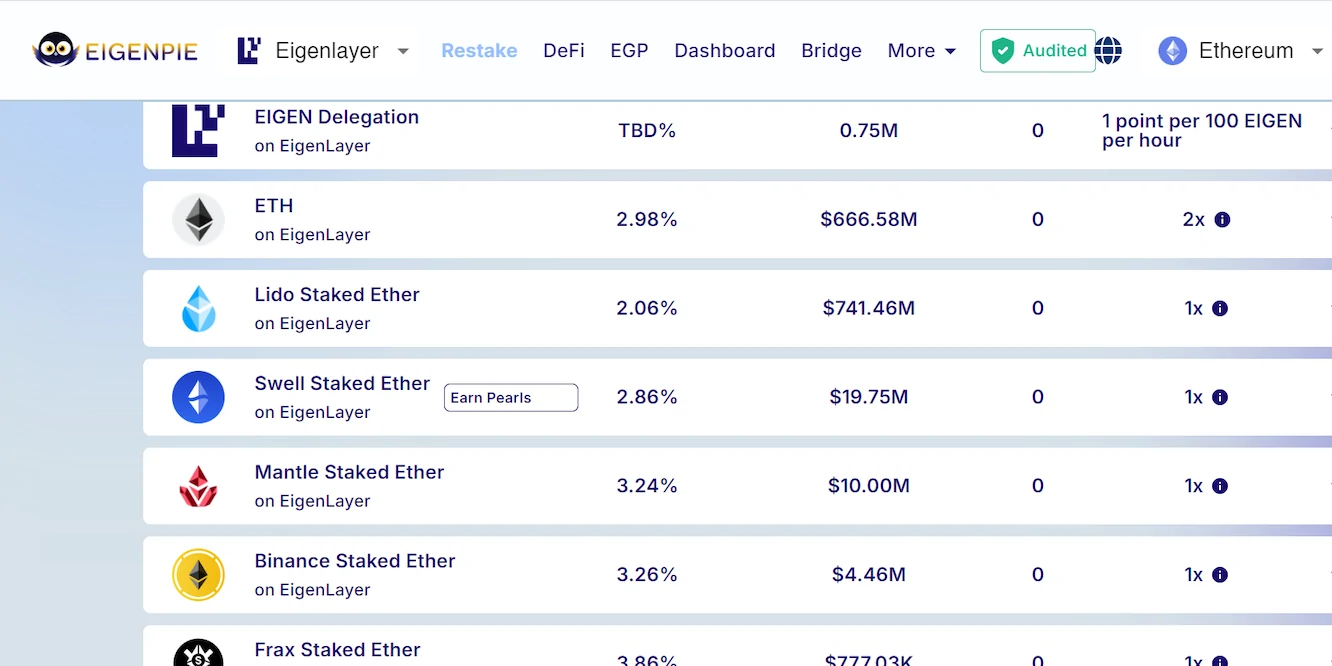Viewport: 1332px width, 666px height.
Task: Open the globe language selector icon
Action: 1108,50
